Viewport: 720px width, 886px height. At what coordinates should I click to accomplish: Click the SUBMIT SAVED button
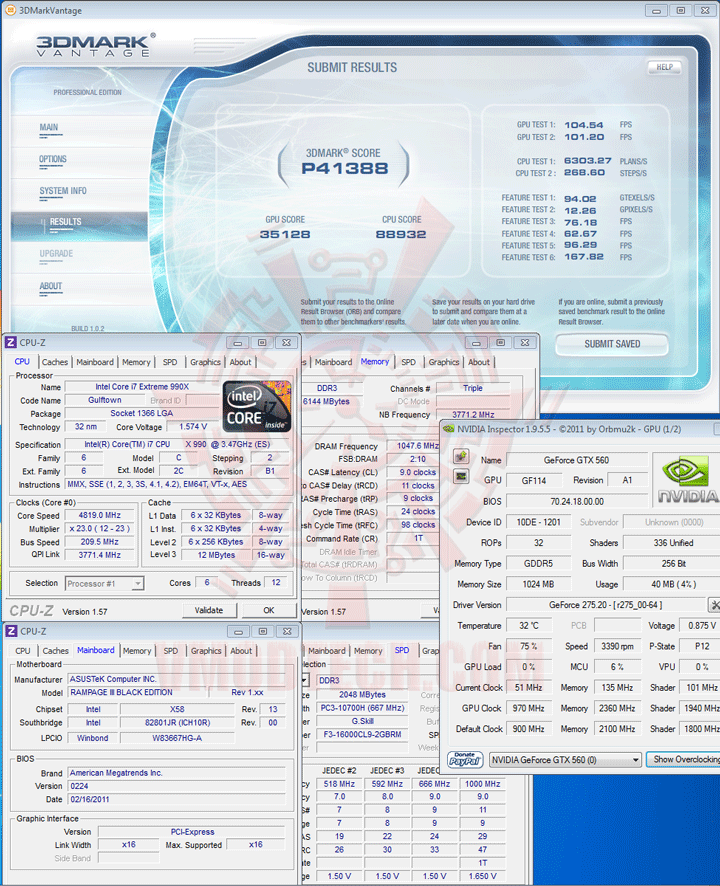(612, 344)
